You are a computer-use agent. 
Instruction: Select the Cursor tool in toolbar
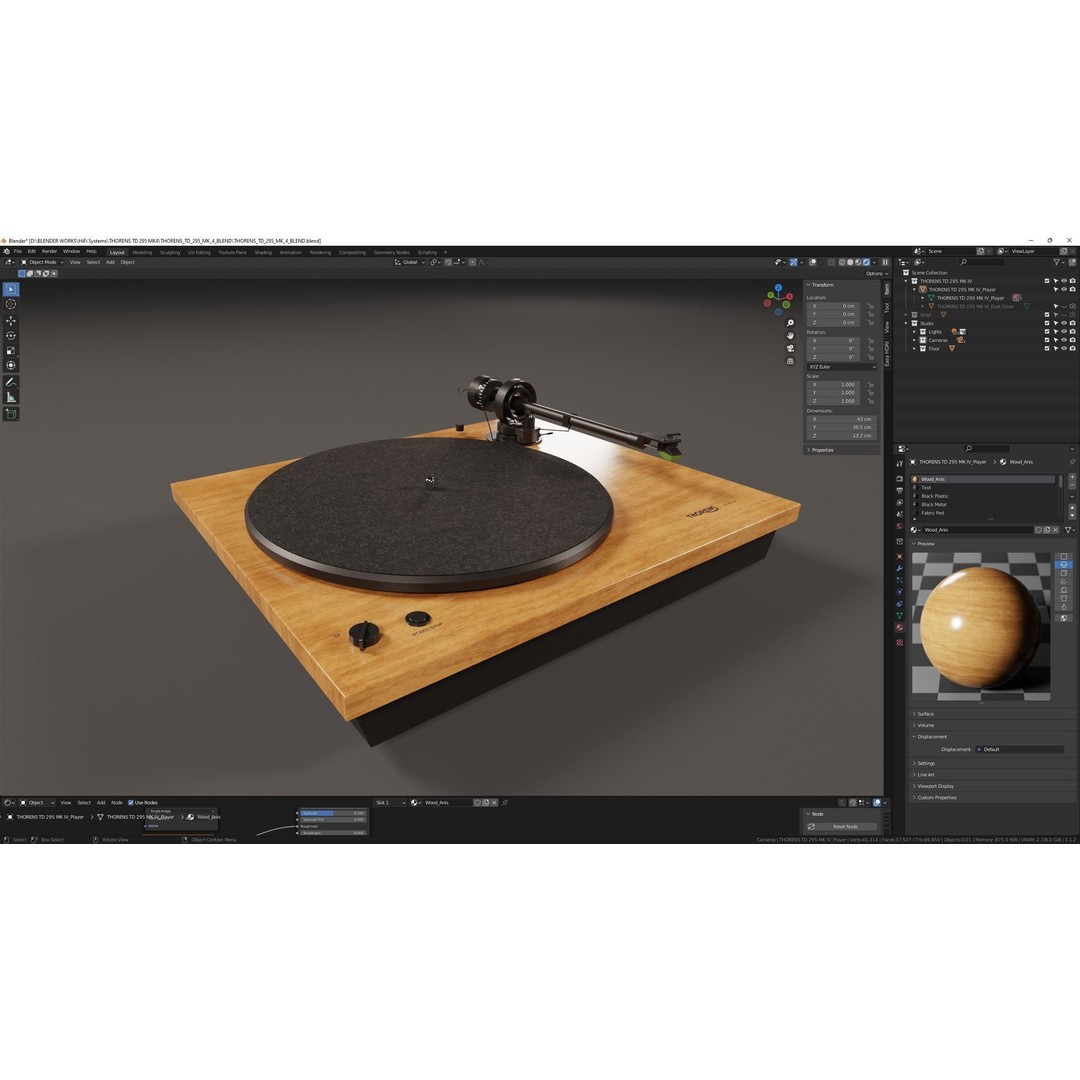coord(11,304)
